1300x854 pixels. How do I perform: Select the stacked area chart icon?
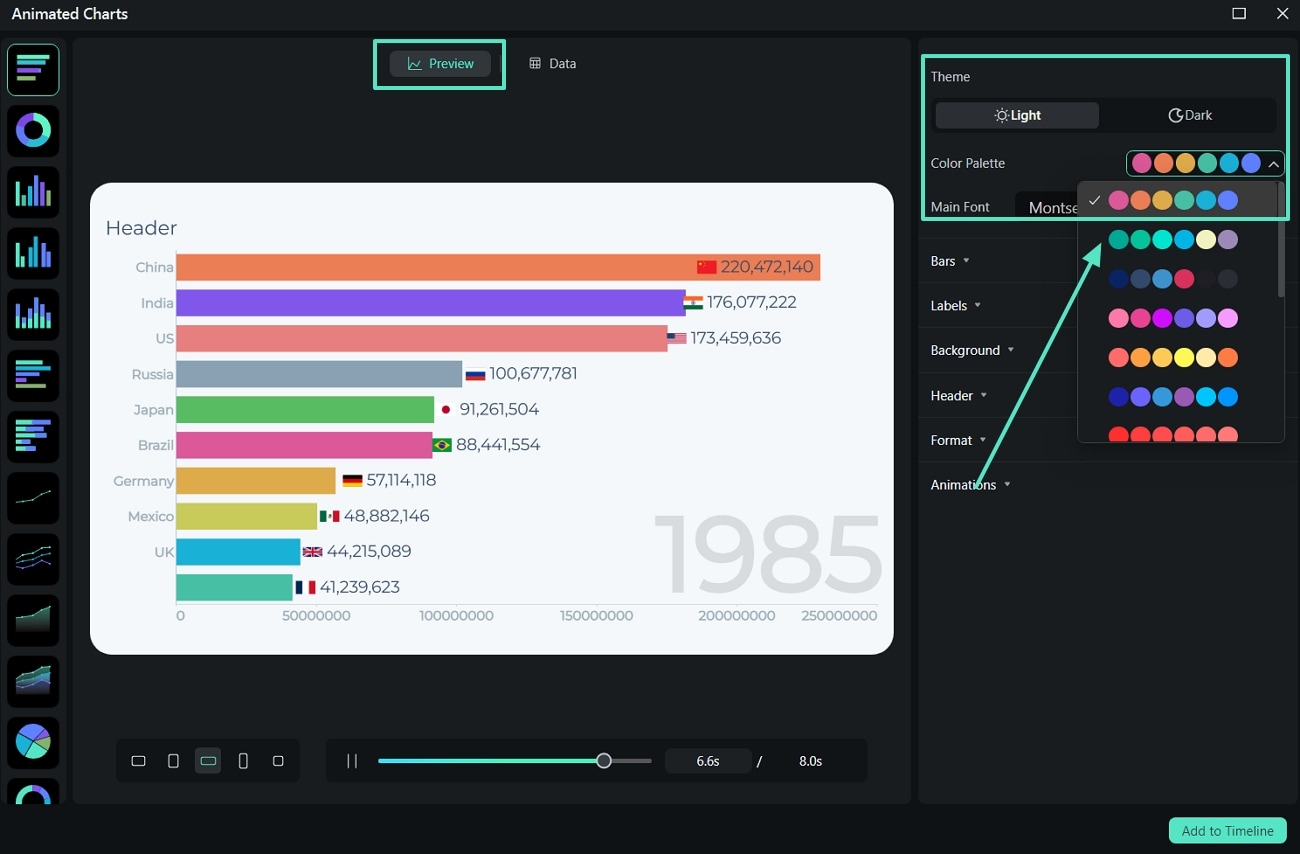point(33,681)
